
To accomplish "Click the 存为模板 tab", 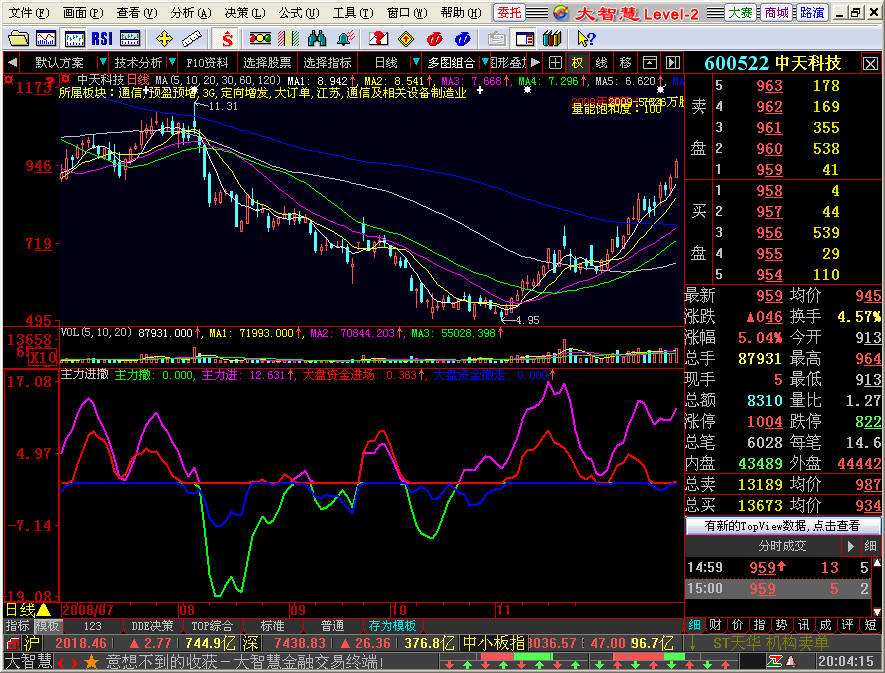I will tap(392, 626).
